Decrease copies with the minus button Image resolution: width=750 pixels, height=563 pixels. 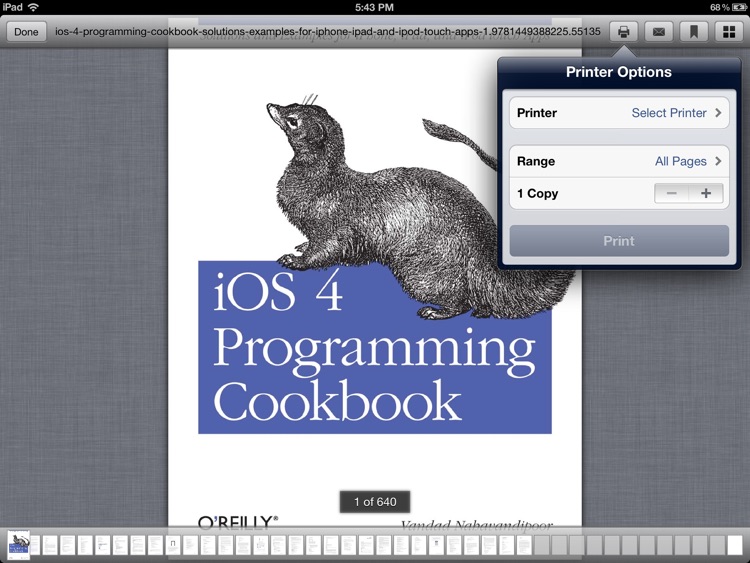672,193
